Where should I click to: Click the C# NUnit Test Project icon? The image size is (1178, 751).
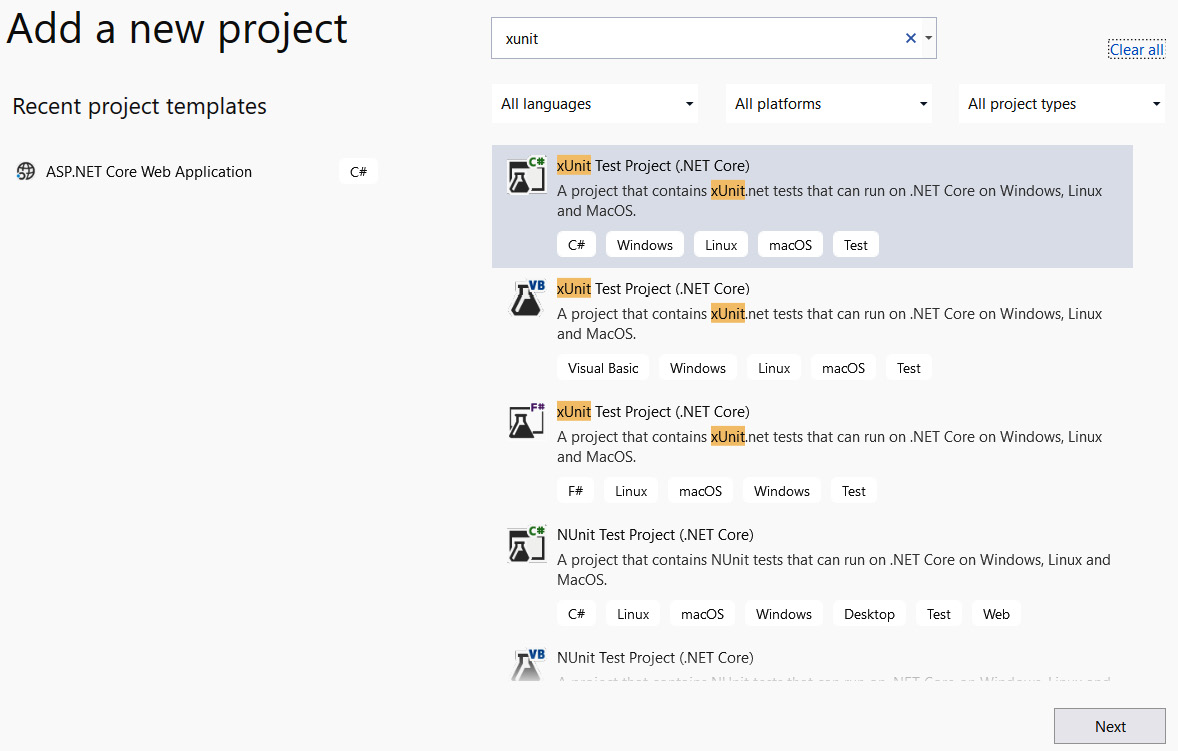tap(526, 543)
